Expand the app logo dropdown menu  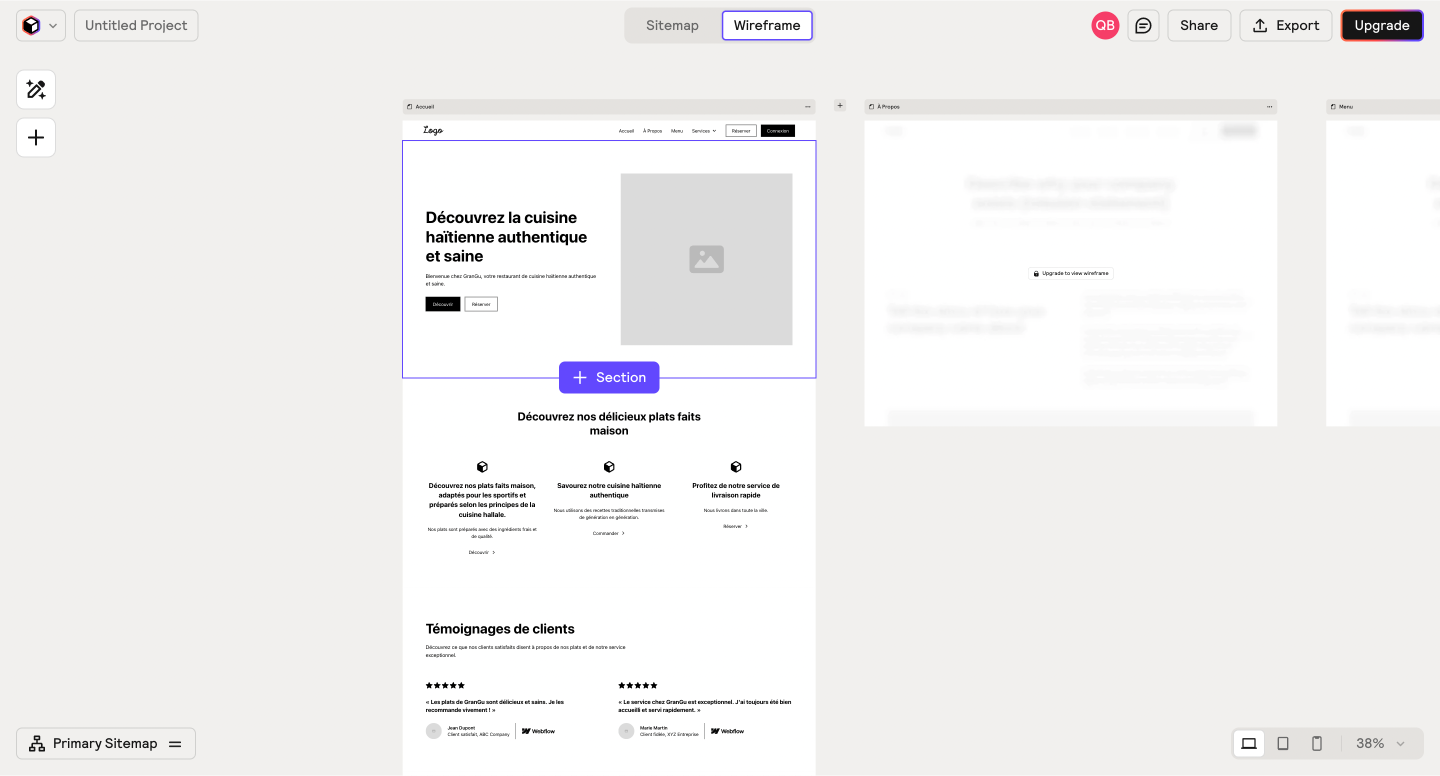click(x=41, y=26)
